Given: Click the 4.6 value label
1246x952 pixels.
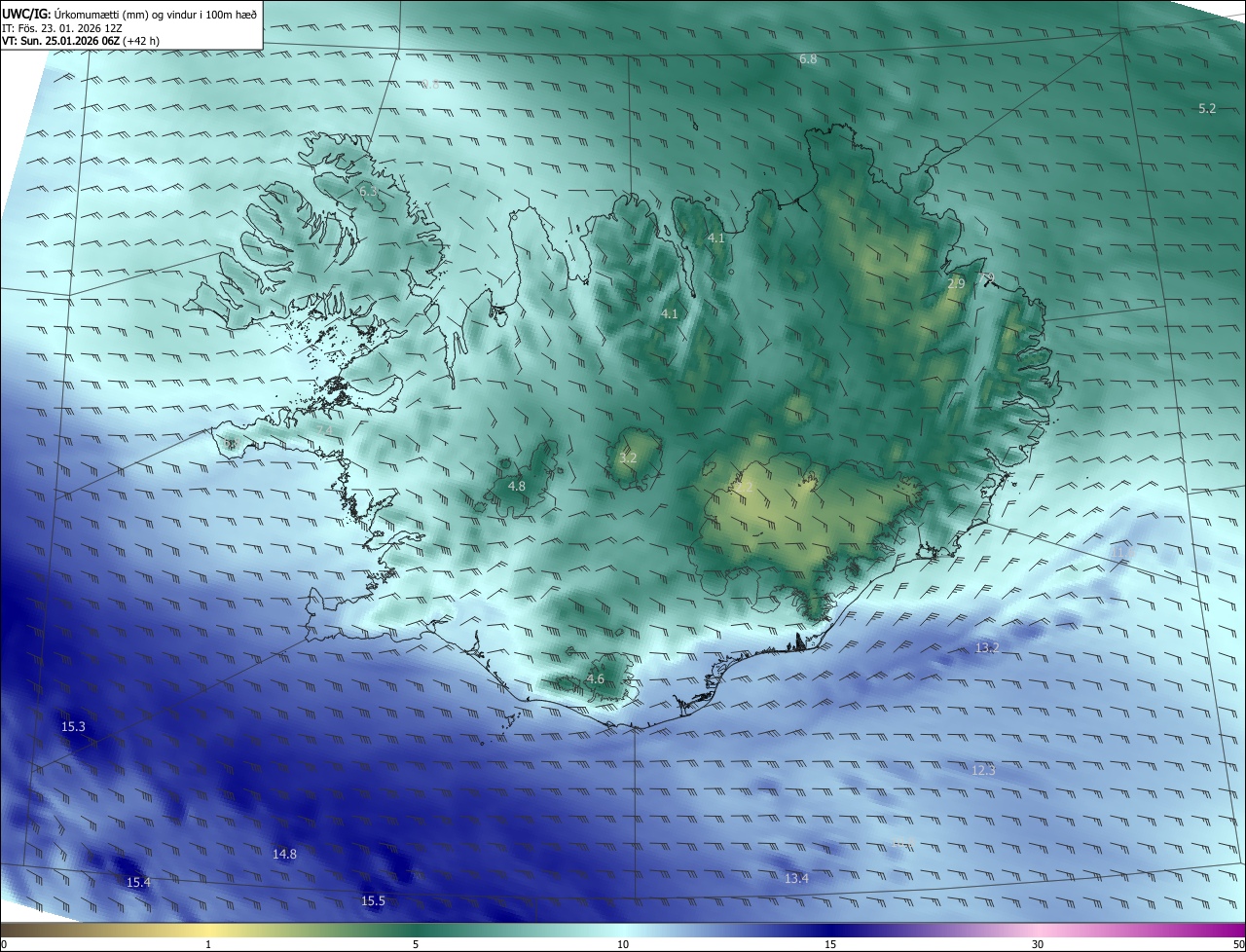Looking at the screenshot, I should (x=596, y=678).
